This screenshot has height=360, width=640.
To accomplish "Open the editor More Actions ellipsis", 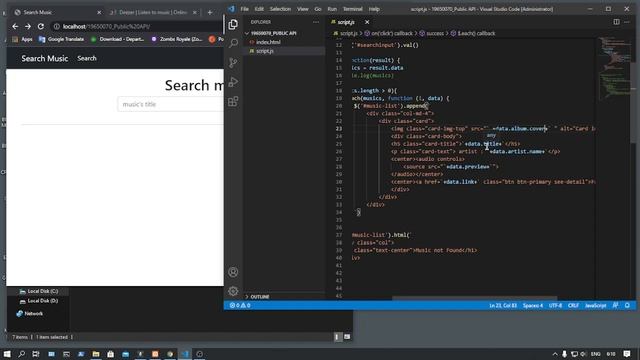I will point(627,22).
